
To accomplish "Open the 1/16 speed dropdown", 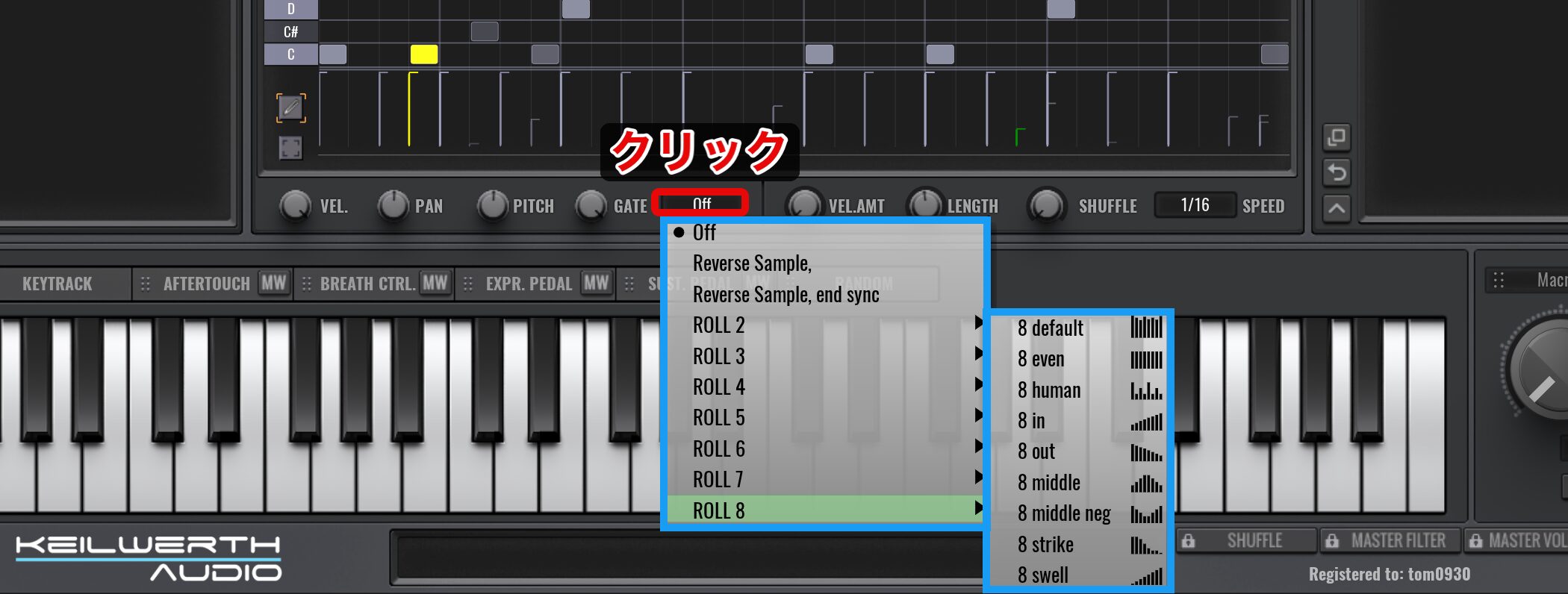I will pyautogui.click(x=1195, y=205).
